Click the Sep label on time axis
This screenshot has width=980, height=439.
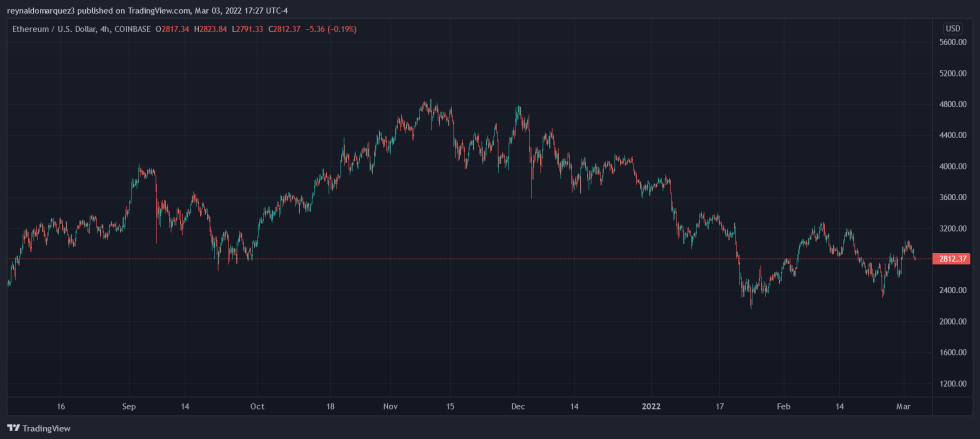129,406
